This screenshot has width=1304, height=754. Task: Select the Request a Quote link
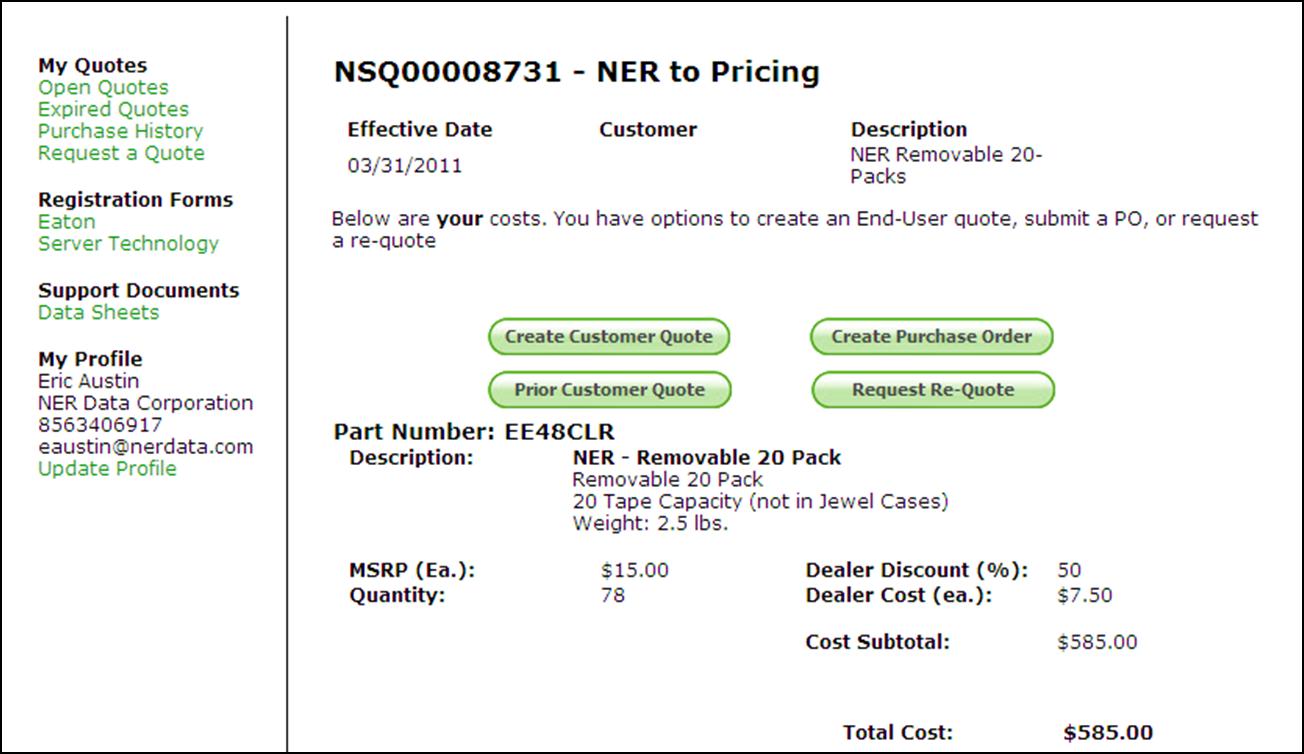(121, 154)
